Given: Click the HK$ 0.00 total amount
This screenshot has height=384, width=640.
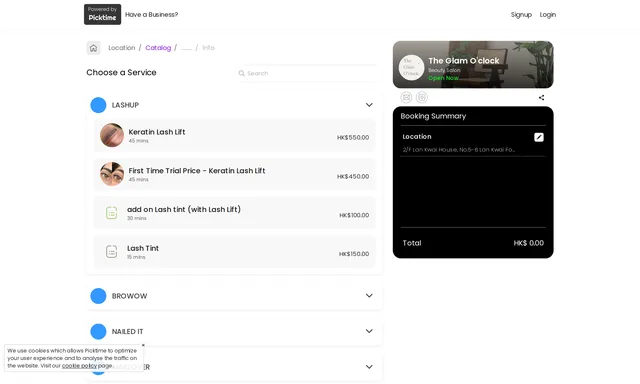Looking at the screenshot, I should pos(529,243).
